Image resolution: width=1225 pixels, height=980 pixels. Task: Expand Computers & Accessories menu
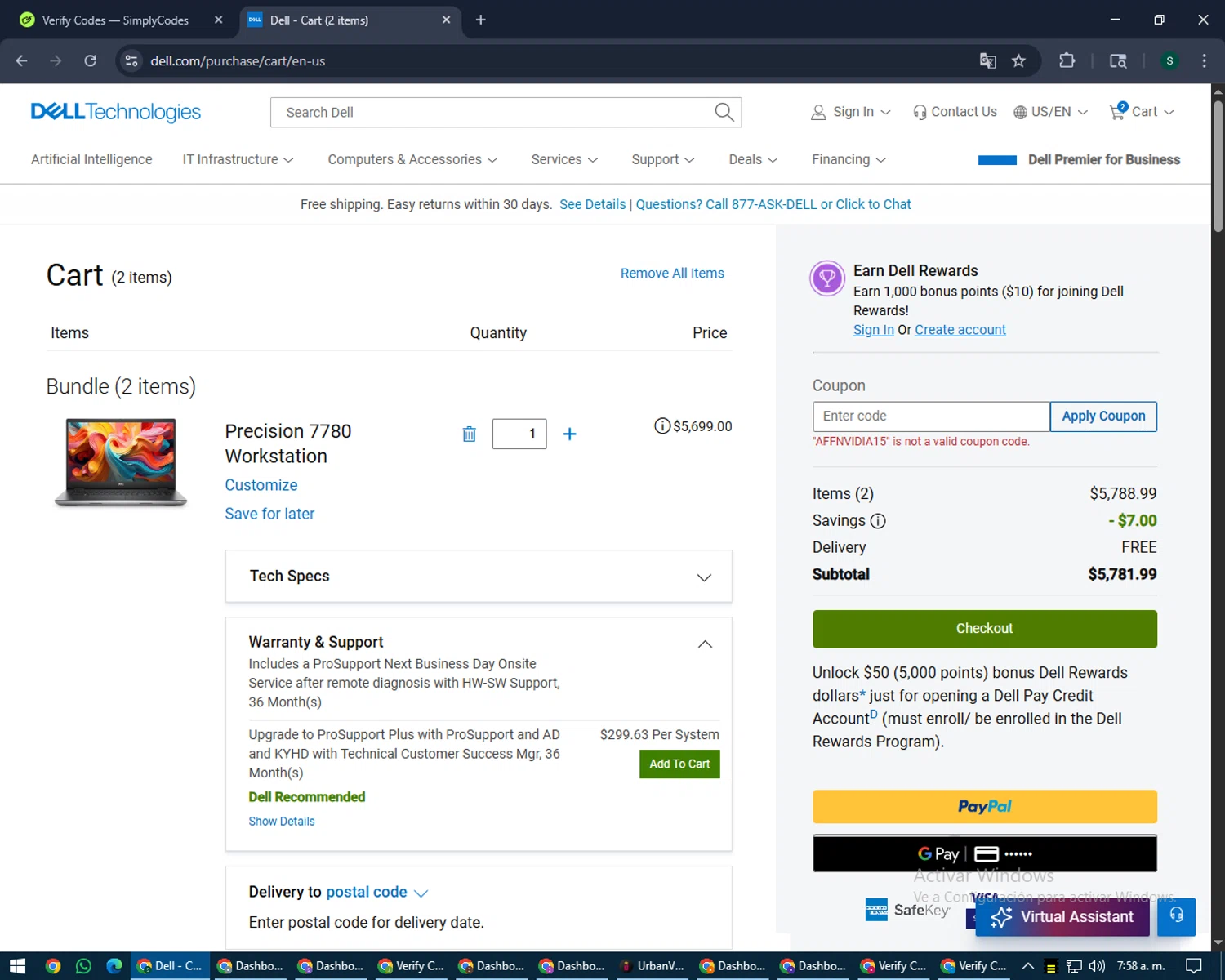pos(412,160)
